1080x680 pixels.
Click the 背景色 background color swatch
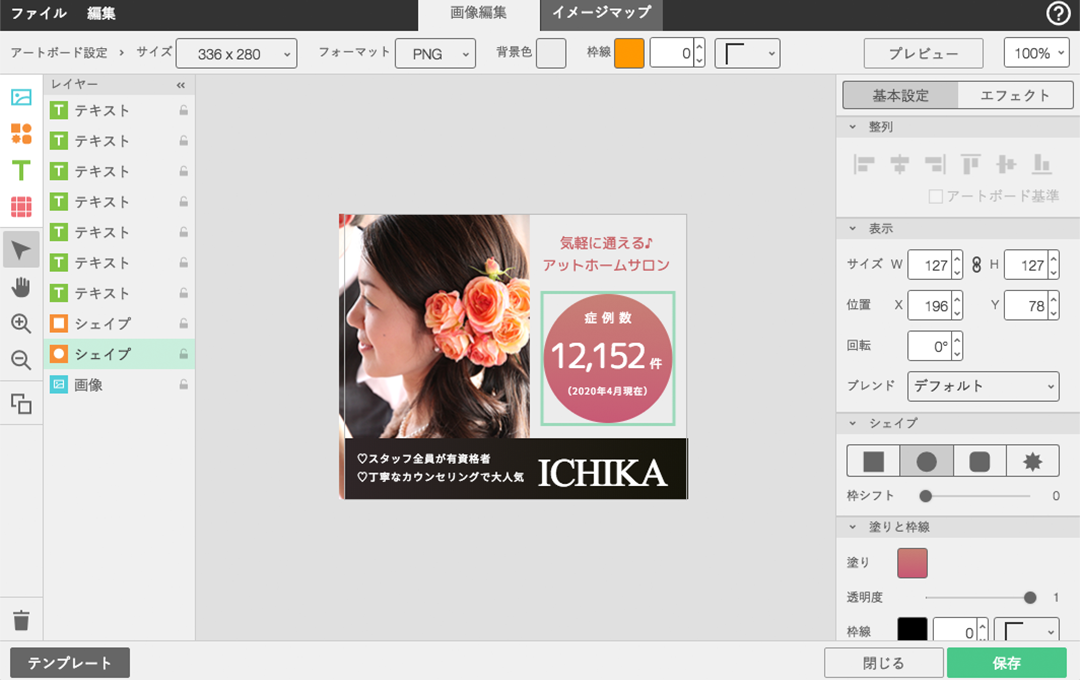click(x=551, y=53)
